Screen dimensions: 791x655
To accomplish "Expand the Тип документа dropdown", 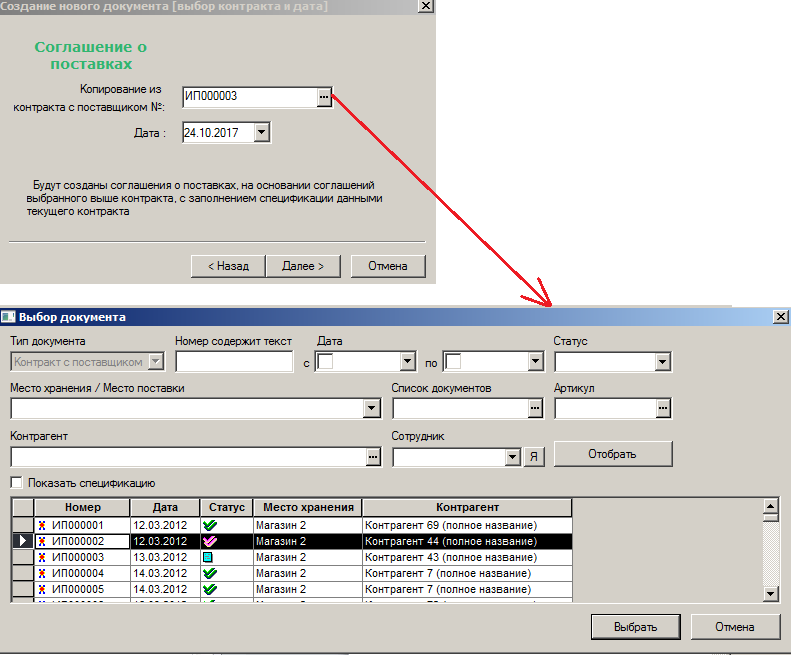I will 156,362.
